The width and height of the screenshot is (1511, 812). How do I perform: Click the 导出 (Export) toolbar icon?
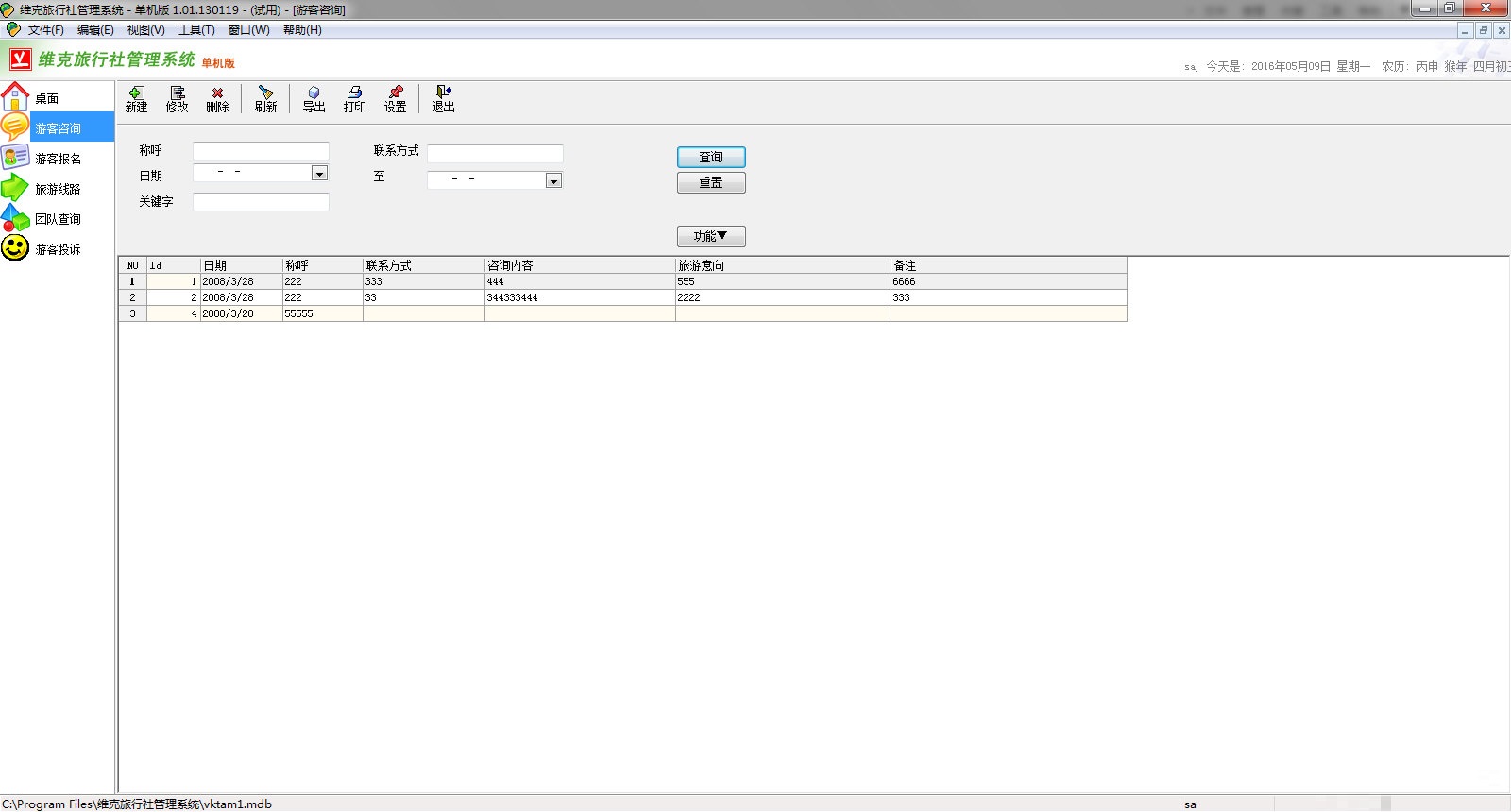[x=314, y=99]
